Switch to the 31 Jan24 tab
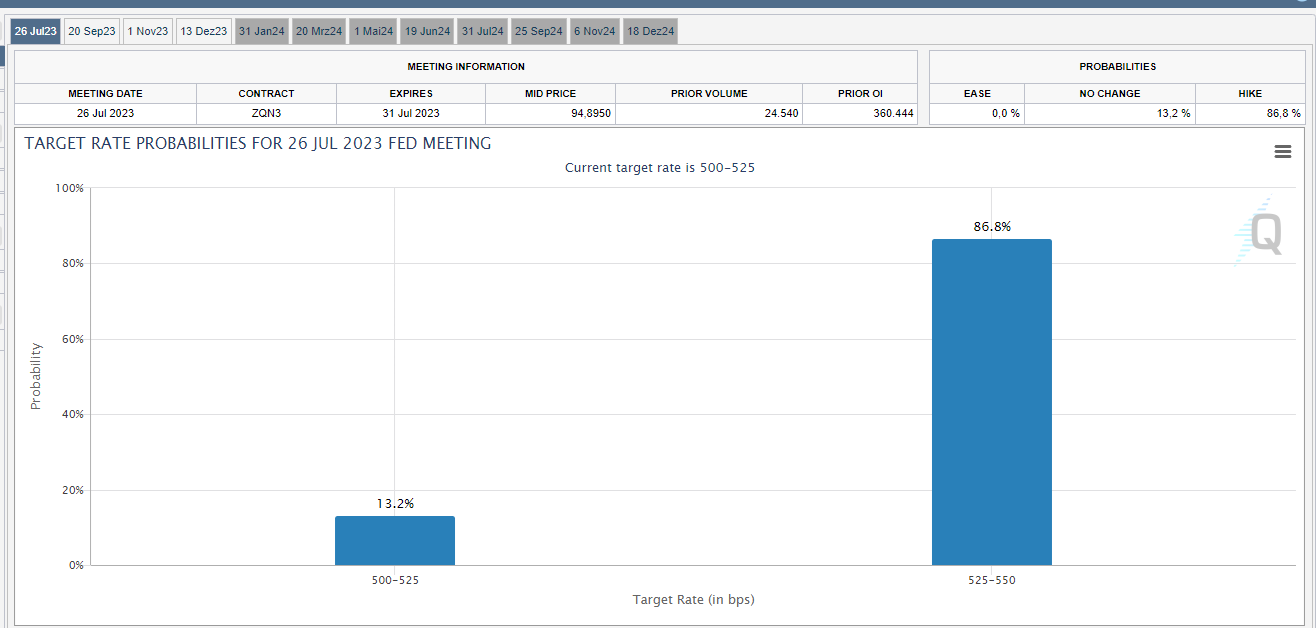The height and width of the screenshot is (628, 1316). pyautogui.click(x=262, y=32)
